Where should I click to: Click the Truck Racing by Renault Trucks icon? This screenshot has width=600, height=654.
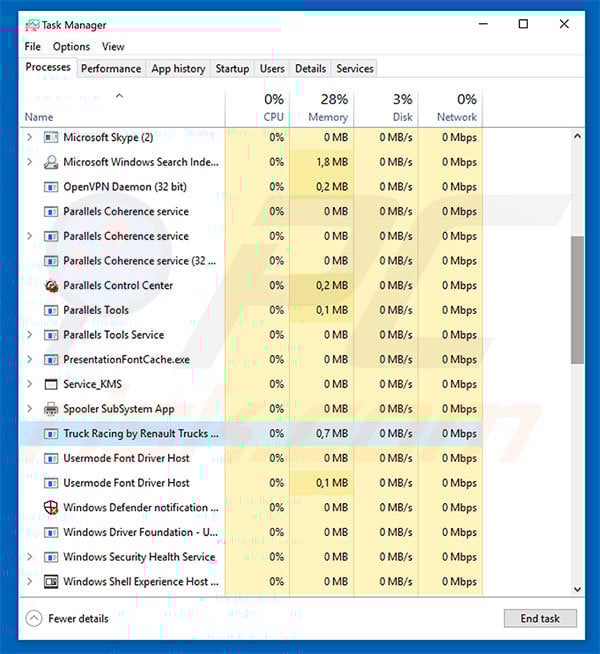click(51, 434)
